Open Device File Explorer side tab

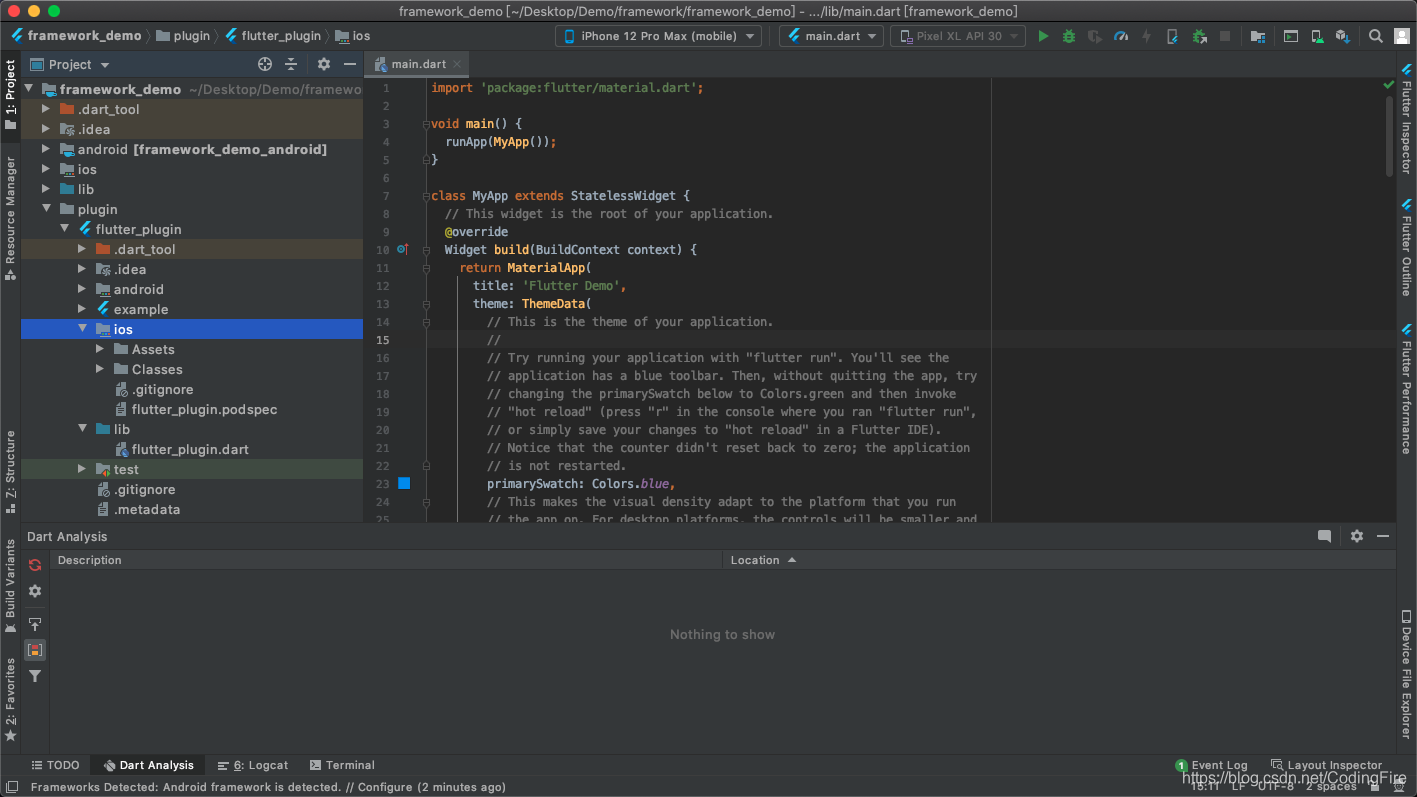(x=1406, y=675)
